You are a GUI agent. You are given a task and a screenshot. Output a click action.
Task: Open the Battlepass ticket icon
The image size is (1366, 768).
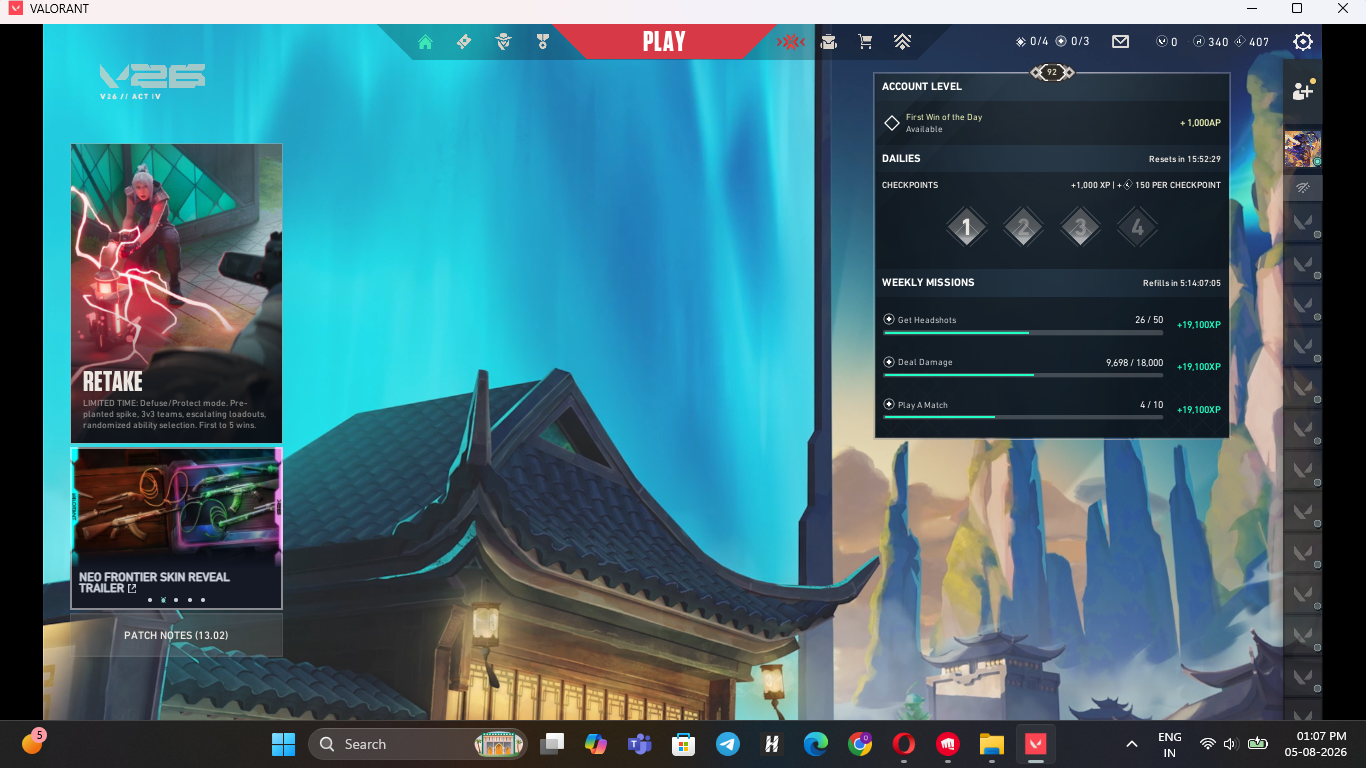464,42
